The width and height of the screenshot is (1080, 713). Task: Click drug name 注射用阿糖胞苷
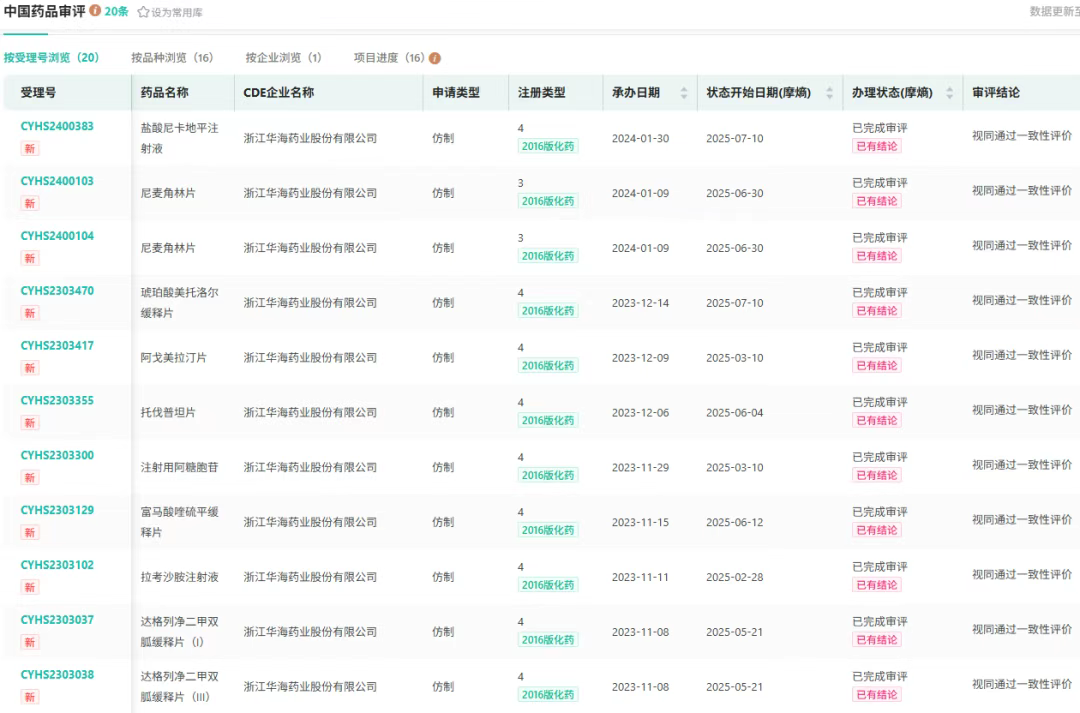[x=179, y=468]
